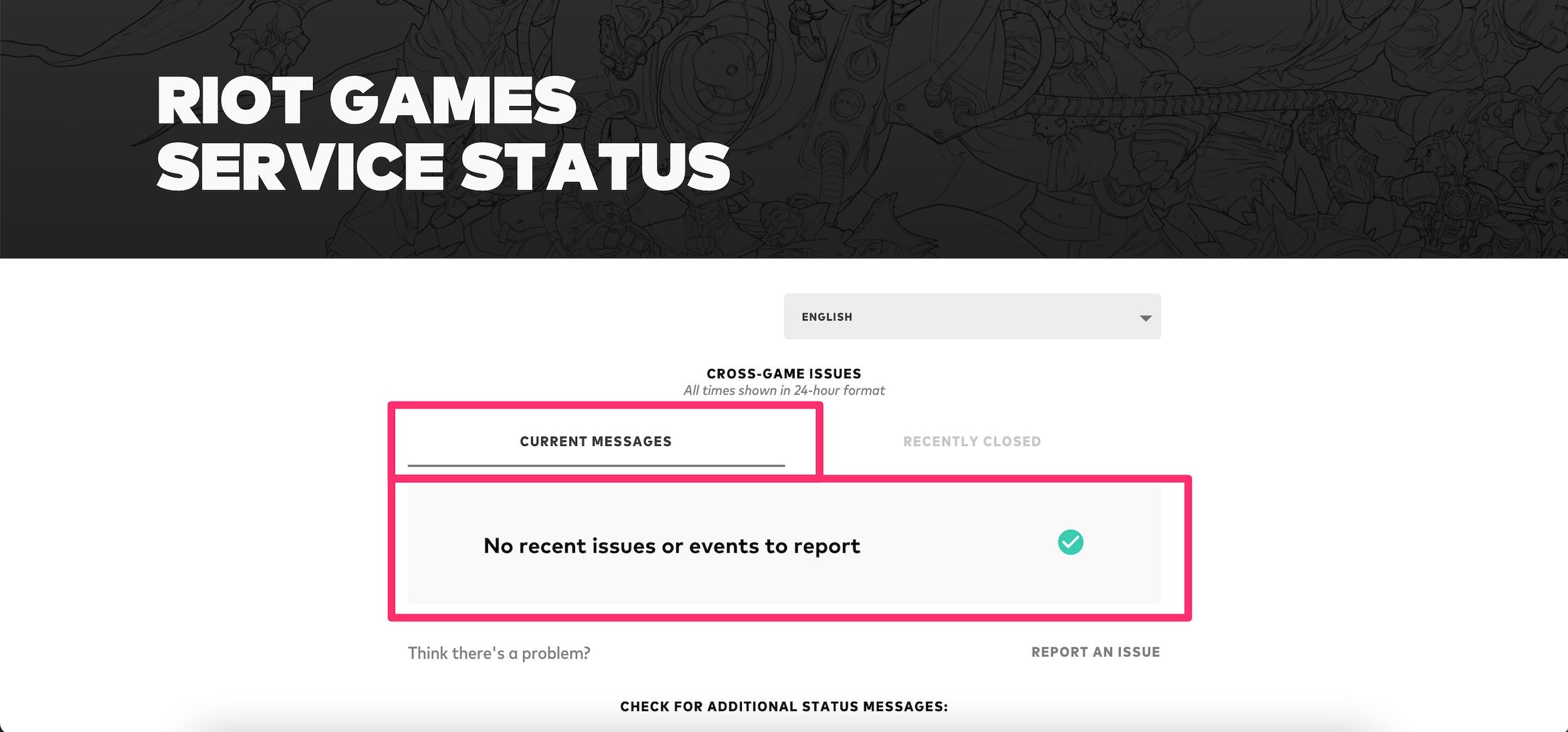Open the Report An Issue link

point(1096,652)
